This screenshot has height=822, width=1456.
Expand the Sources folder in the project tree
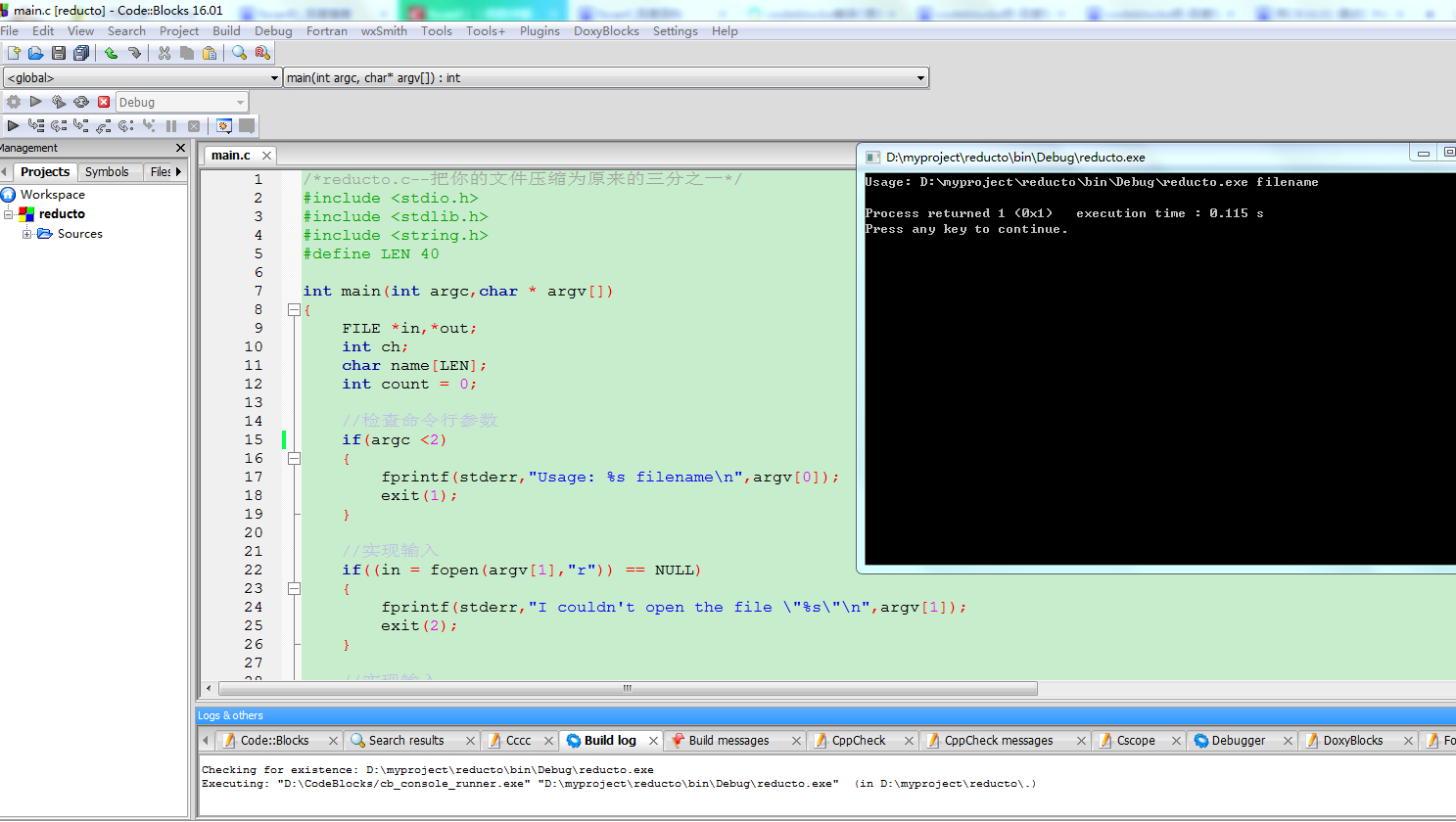[27, 234]
